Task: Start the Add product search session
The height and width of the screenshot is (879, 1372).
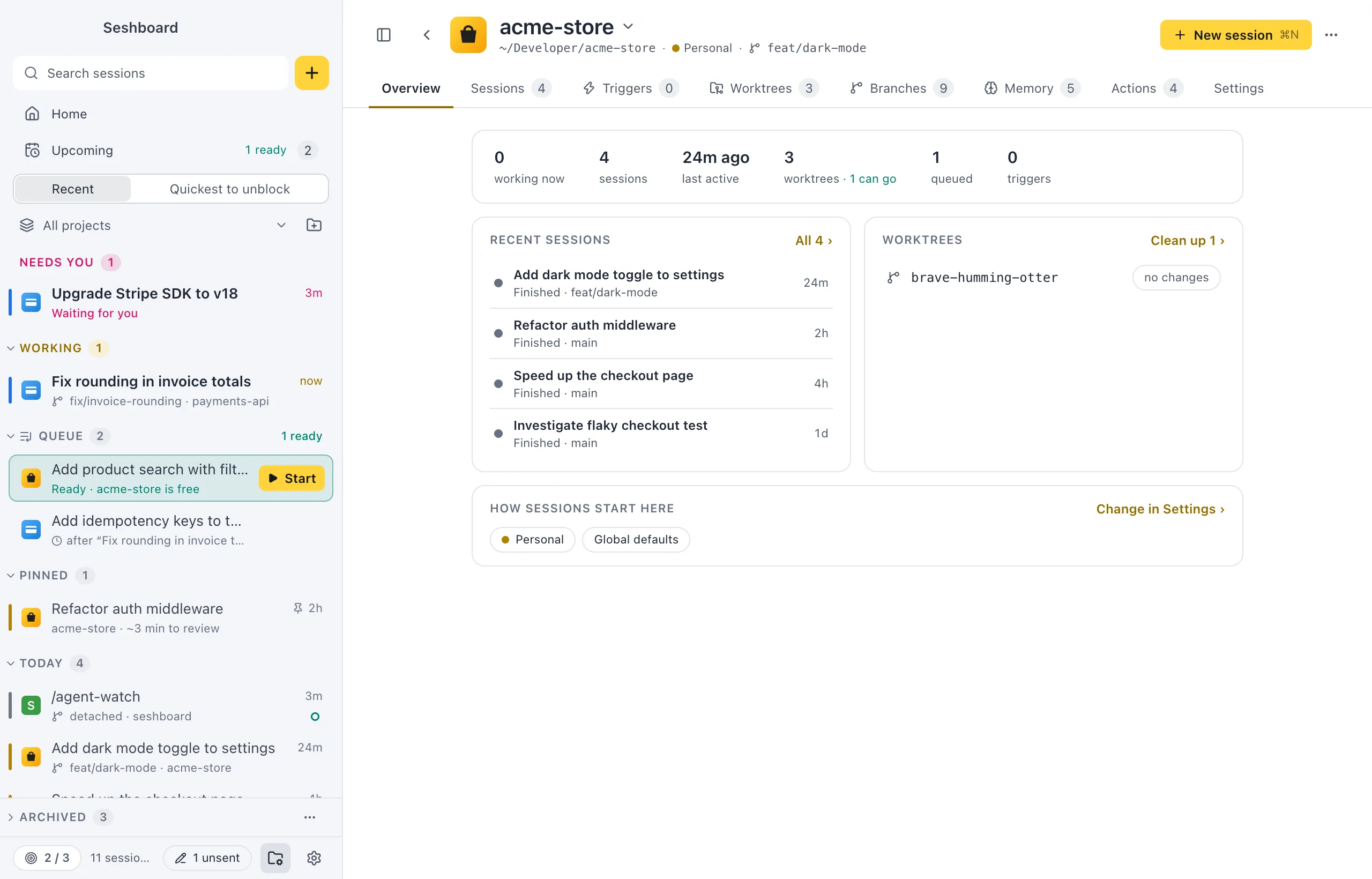Action: click(292, 478)
